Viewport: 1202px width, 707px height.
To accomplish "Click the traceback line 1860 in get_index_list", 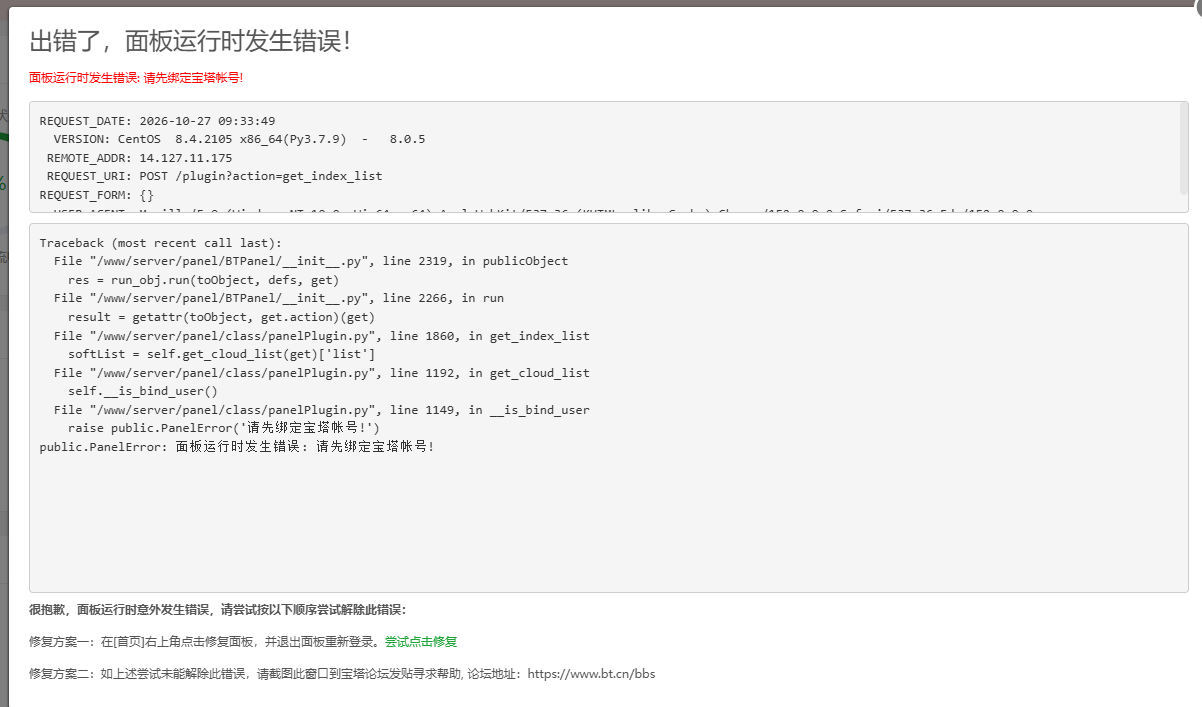I will 322,336.
